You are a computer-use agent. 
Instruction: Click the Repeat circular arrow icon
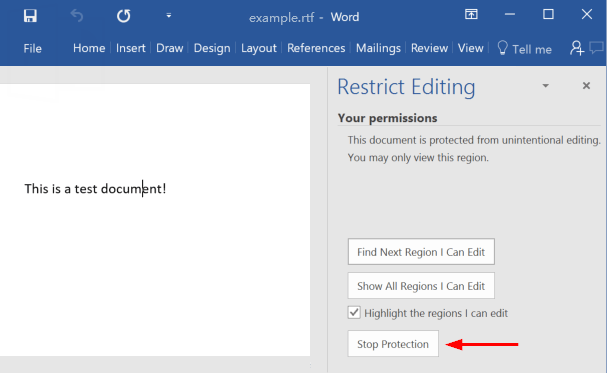pos(123,16)
